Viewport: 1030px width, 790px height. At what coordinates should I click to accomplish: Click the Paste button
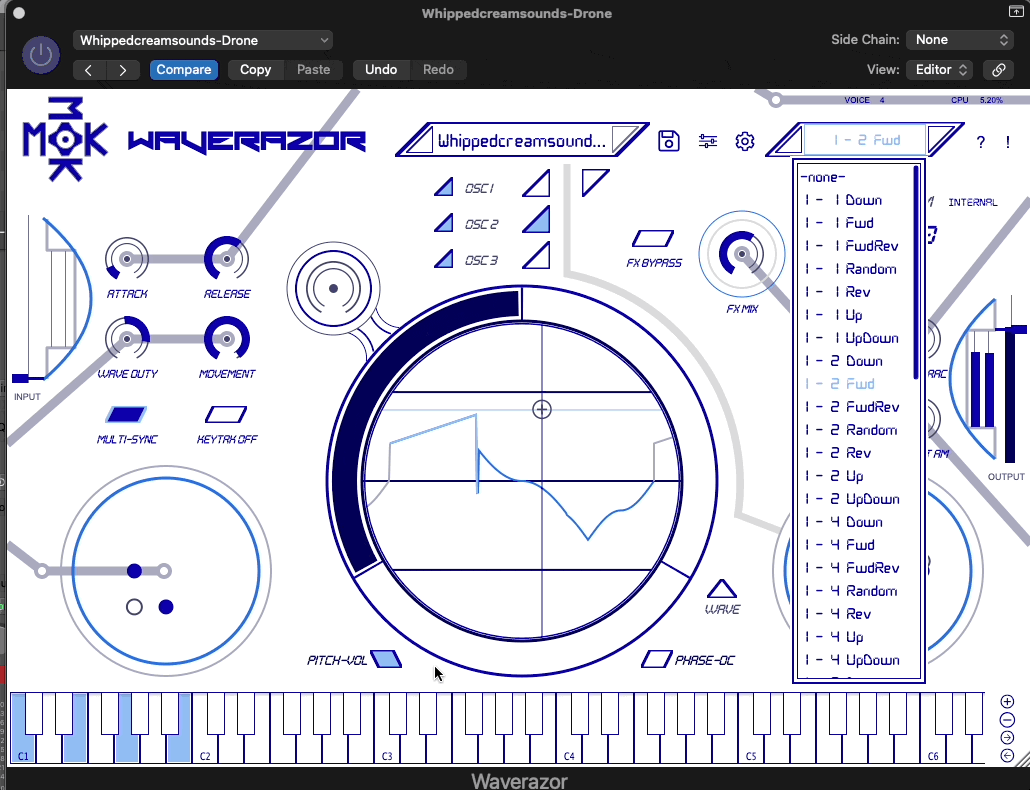(313, 70)
